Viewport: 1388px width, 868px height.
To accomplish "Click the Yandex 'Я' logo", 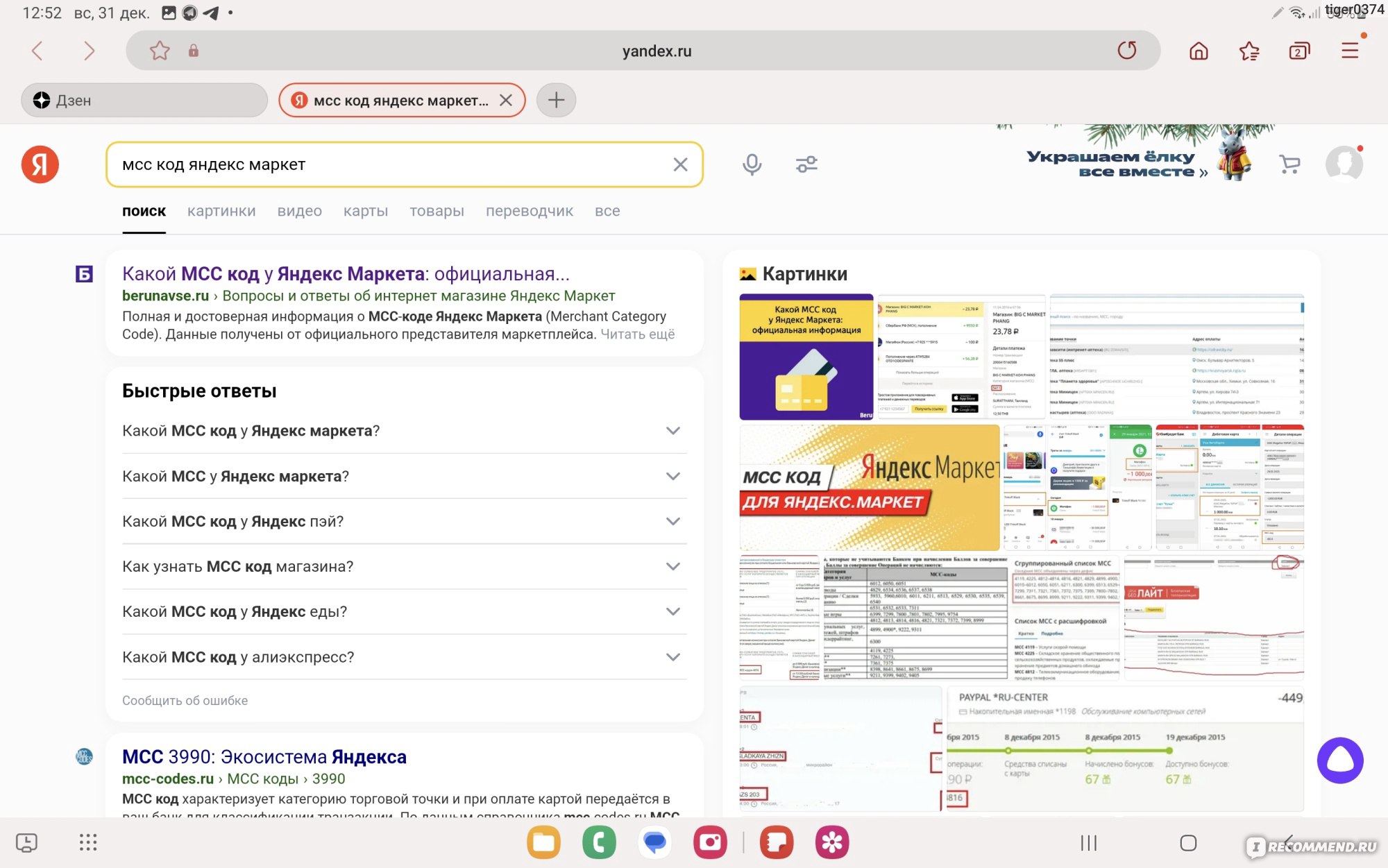I will [x=40, y=164].
